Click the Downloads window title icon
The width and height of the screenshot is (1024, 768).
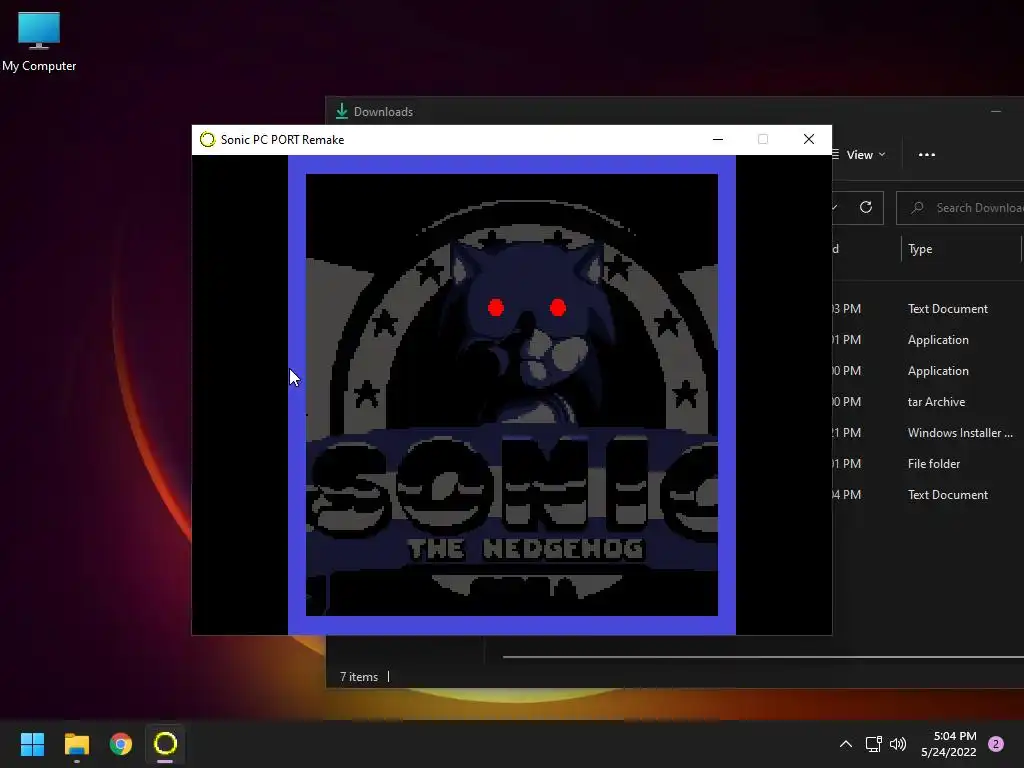point(342,112)
